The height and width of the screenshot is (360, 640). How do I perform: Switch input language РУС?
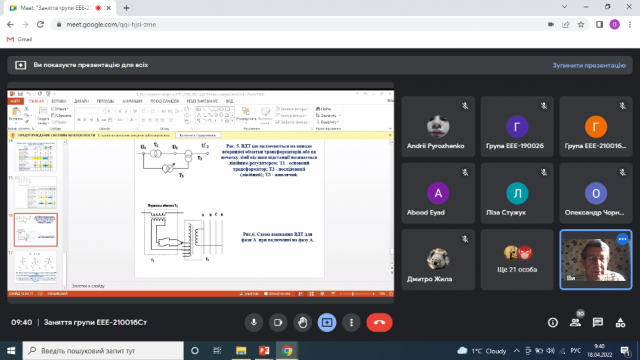coord(576,351)
